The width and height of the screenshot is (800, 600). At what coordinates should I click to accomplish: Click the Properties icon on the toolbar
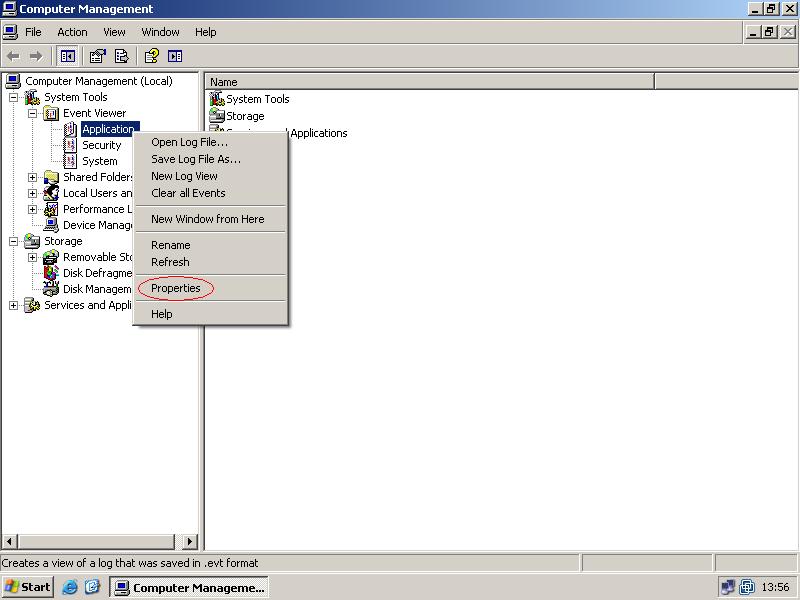tap(96, 56)
